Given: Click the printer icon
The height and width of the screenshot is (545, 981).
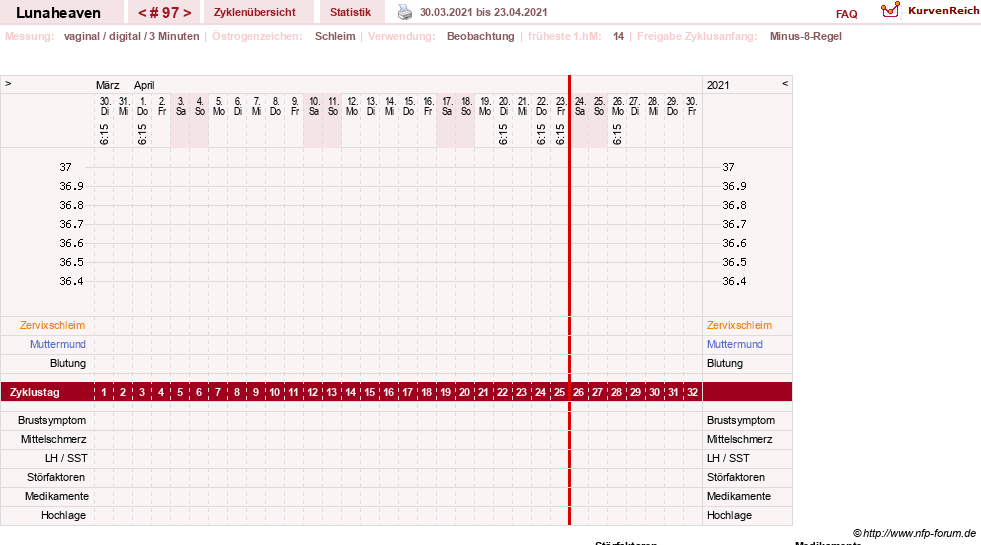Looking at the screenshot, I should pyautogui.click(x=405, y=13).
